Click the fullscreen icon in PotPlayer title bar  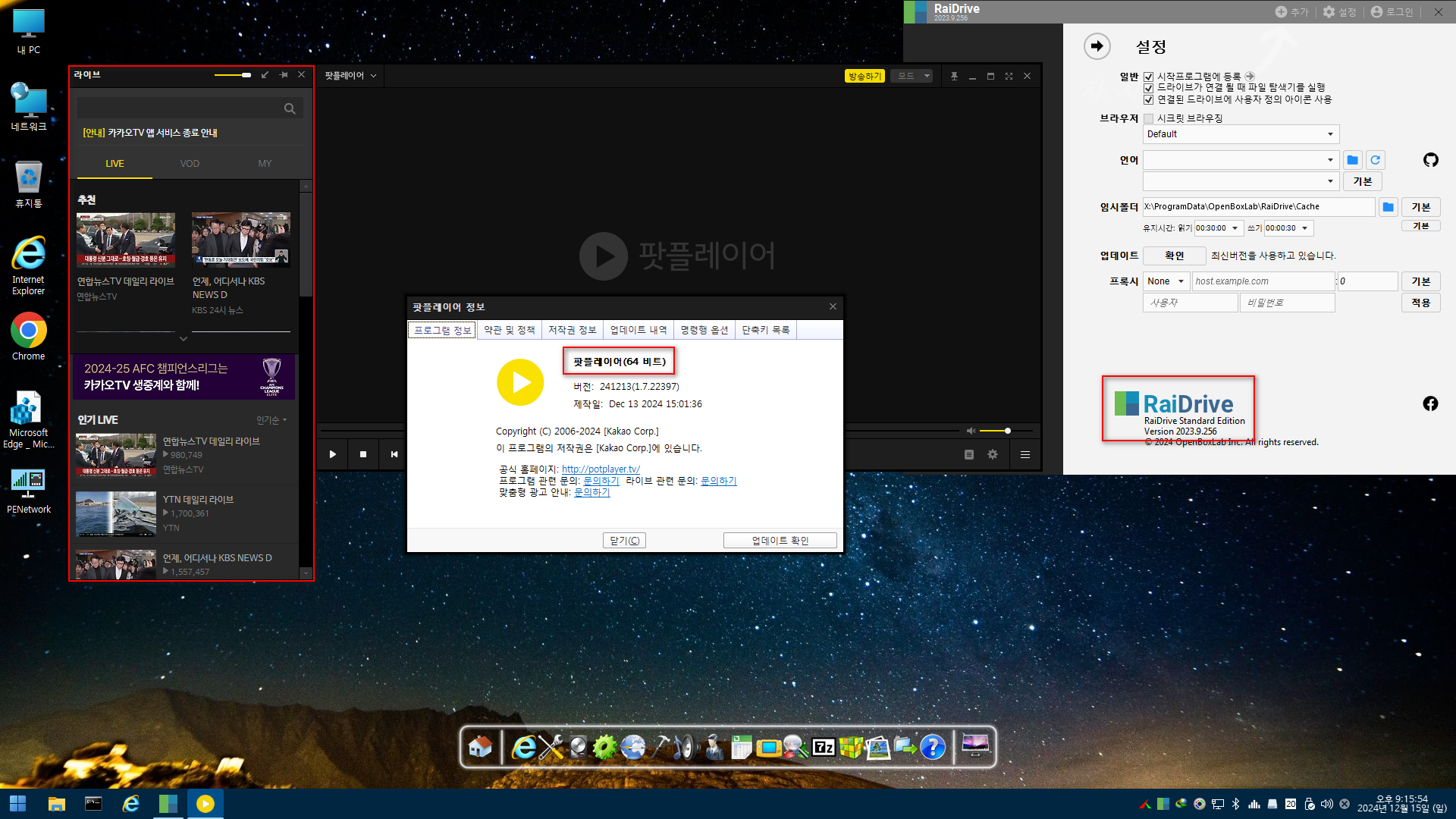tap(1009, 76)
